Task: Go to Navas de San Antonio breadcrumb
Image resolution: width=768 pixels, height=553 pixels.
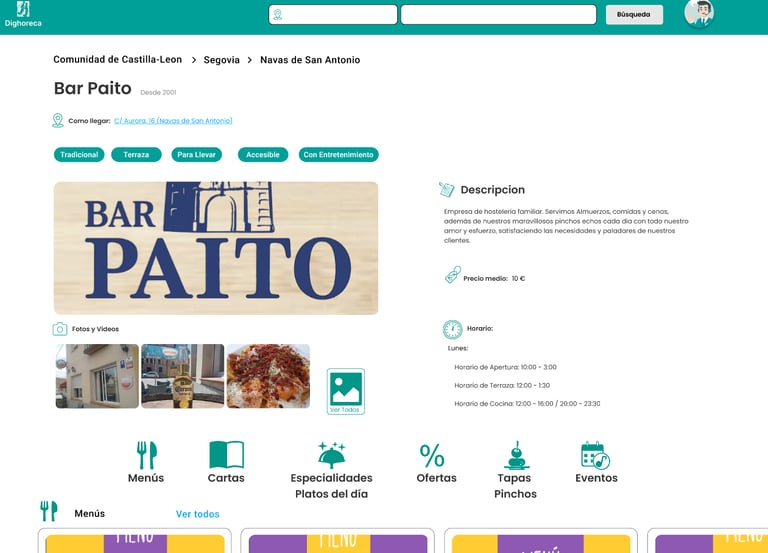Action: tap(310, 60)
